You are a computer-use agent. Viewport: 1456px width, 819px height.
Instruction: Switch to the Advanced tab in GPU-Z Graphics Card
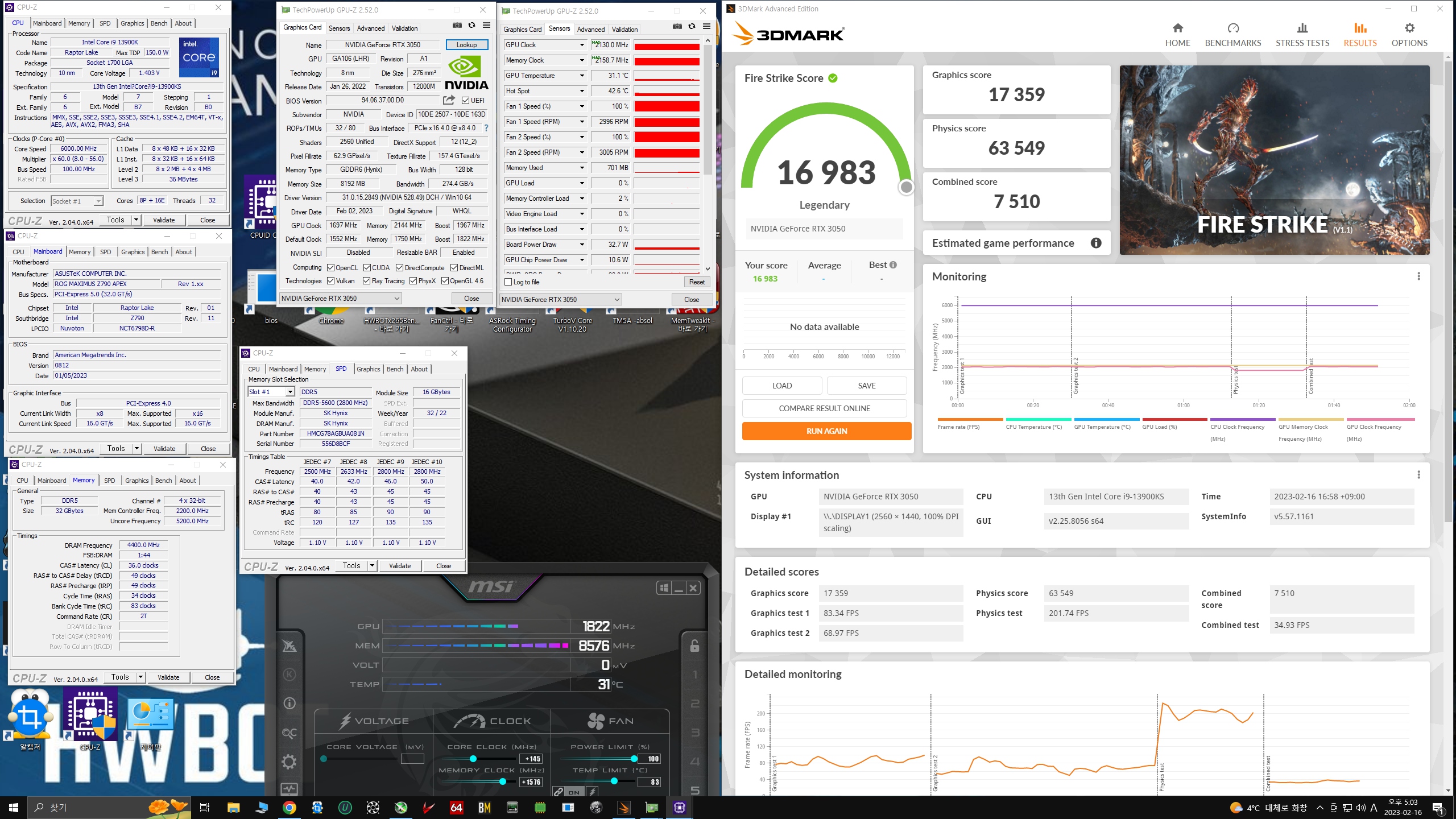(x=371, y=28)
